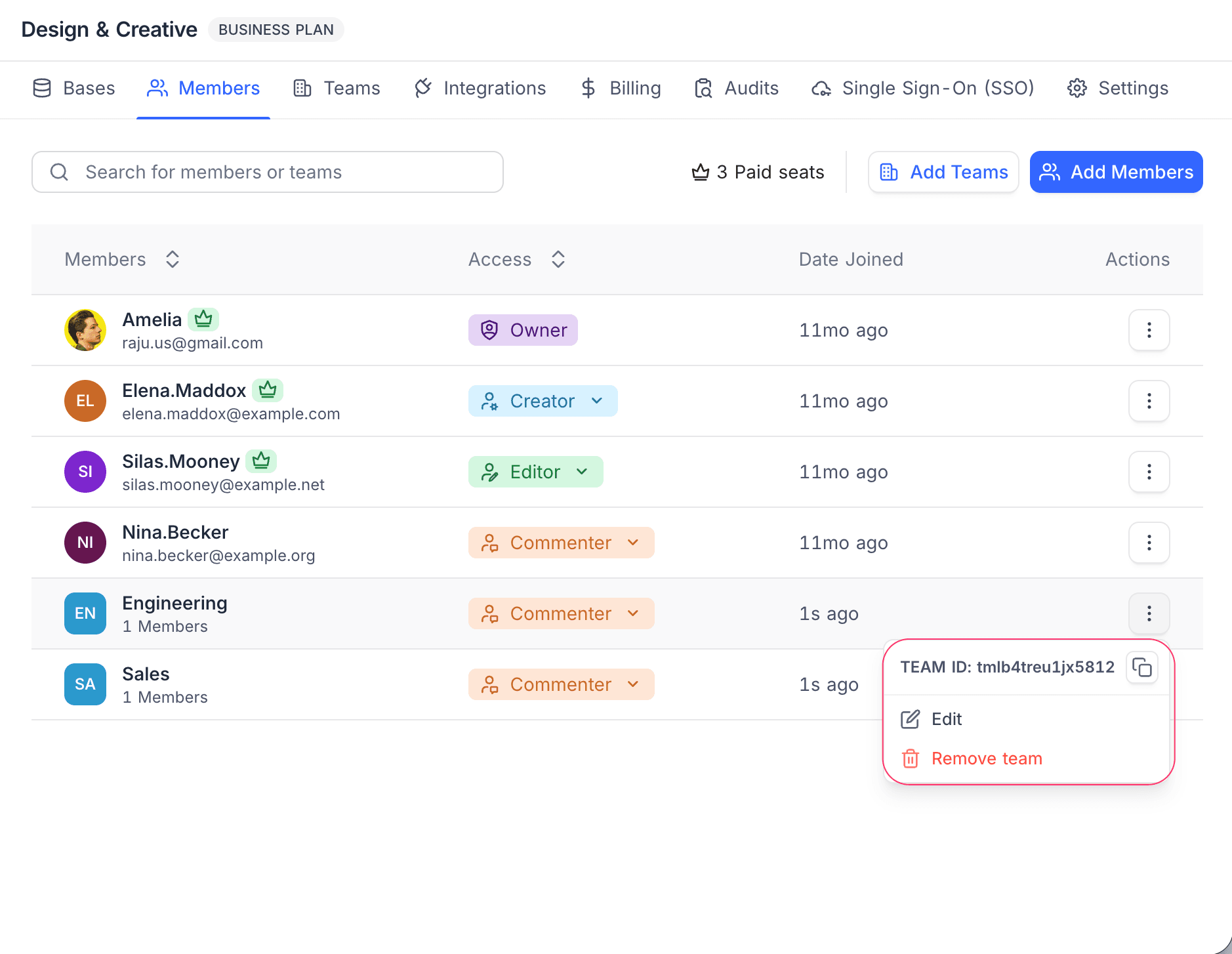The width and height of the screenshot is (1232, 954).
Task: Click the Engineering team EN avatar
Action: (85, 613)
